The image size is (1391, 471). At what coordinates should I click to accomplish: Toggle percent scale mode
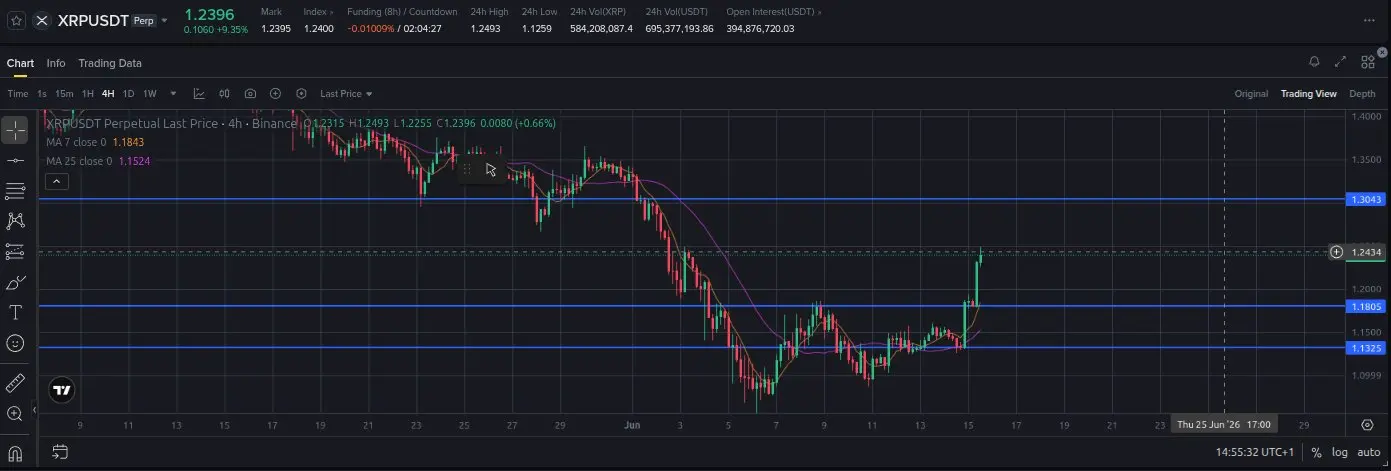1316,453
